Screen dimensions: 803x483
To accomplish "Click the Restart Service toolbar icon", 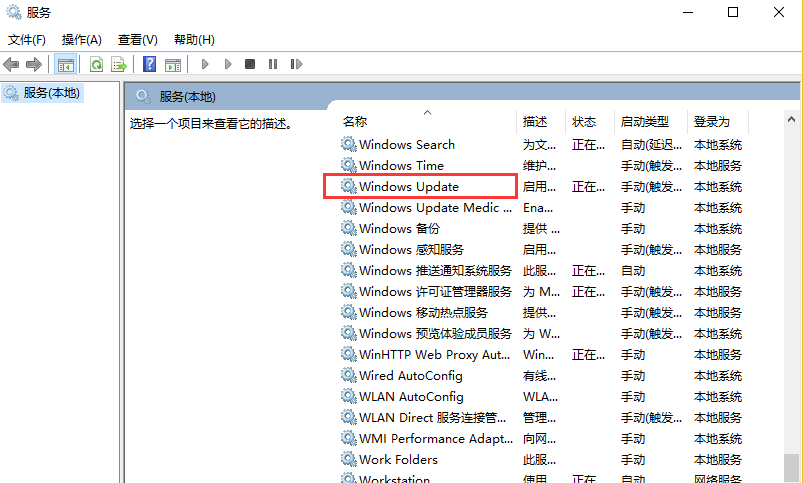I will pos(295,64).
